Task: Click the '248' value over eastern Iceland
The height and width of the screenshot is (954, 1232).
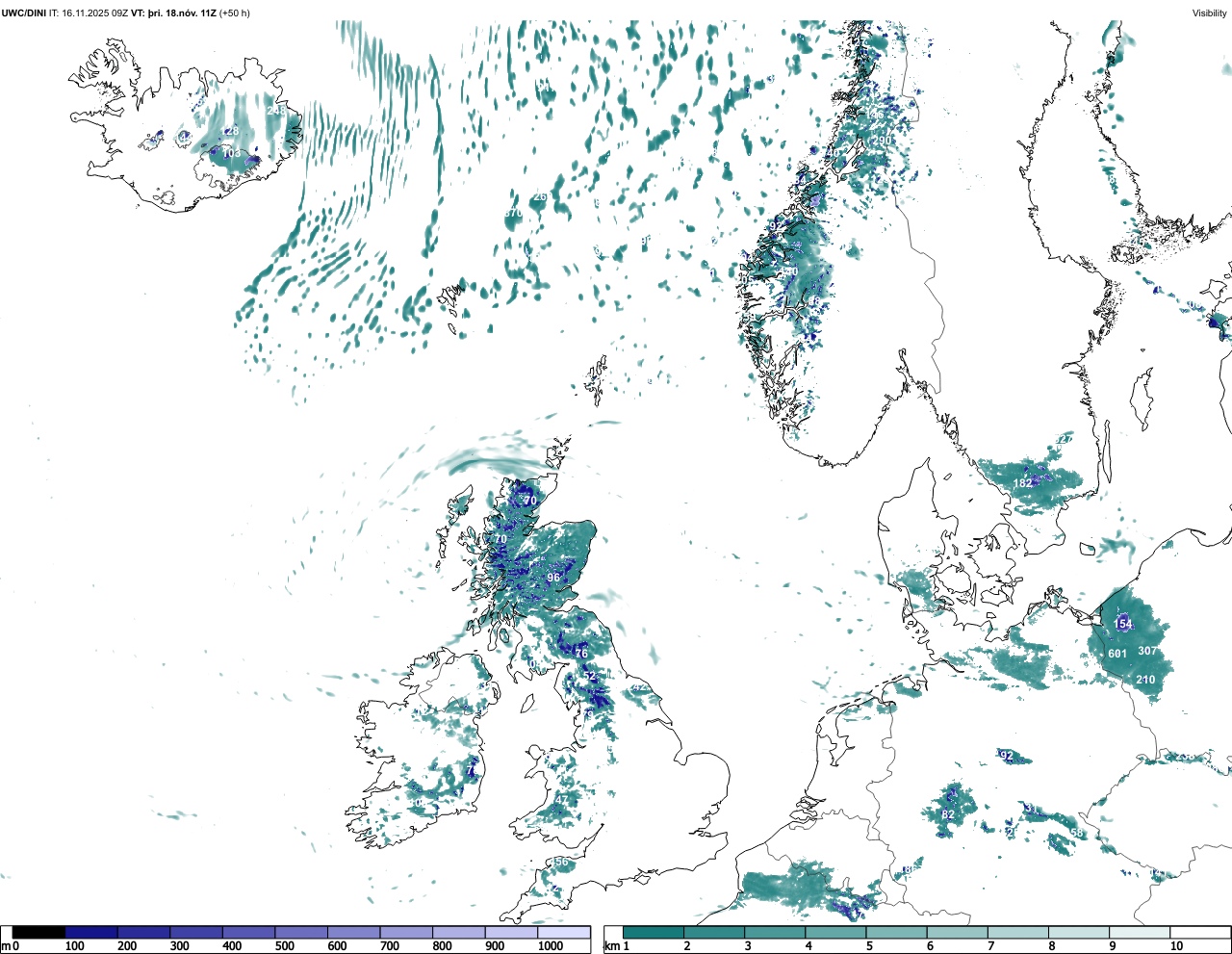Action: [x=275, y=112]
